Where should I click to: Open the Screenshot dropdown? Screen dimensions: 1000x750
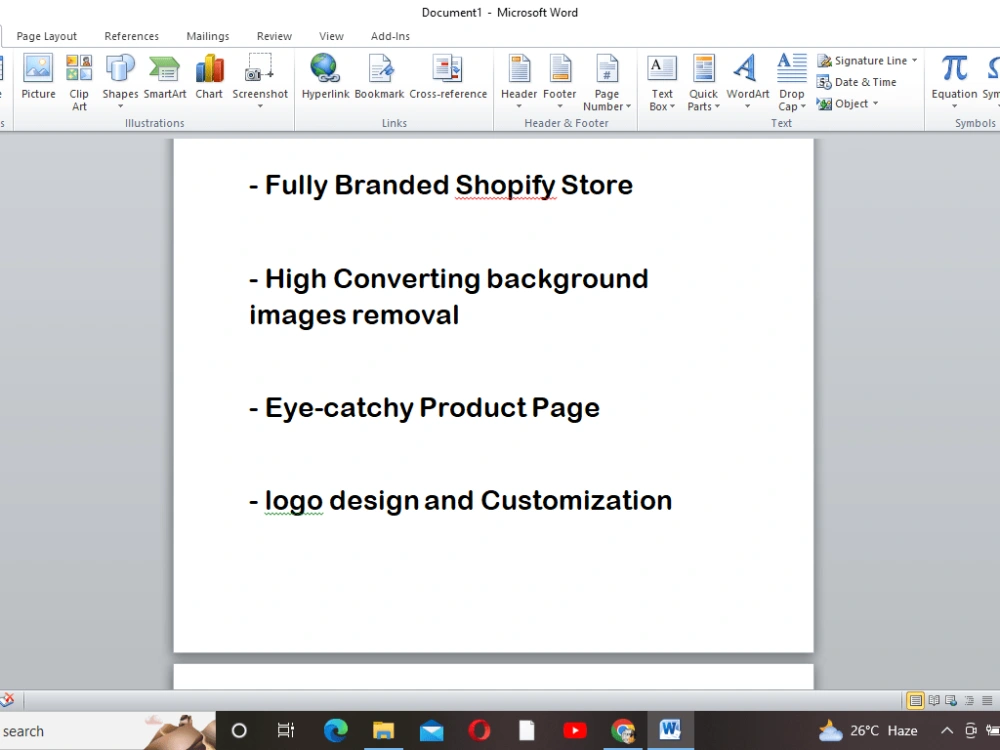[x=260, y=82]
